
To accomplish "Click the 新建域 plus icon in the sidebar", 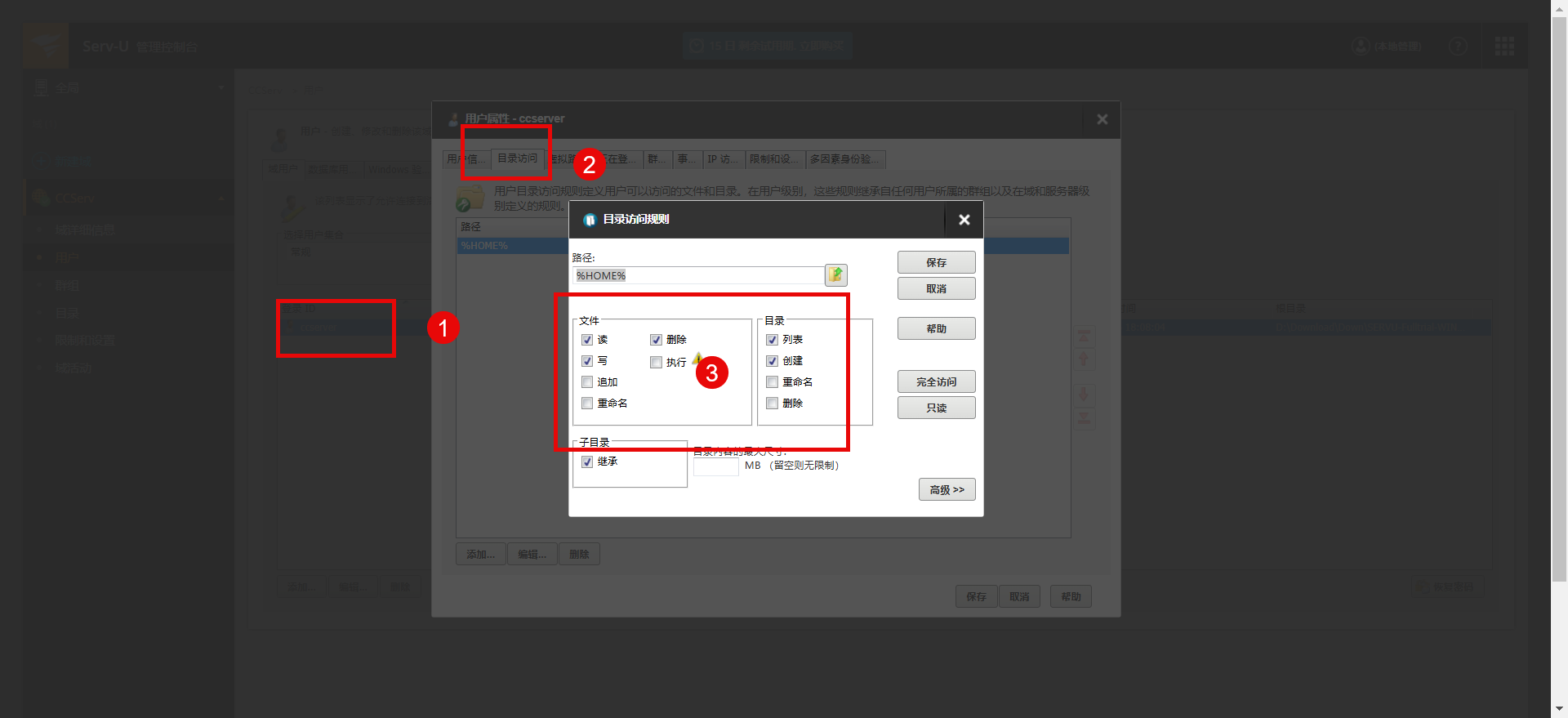I will pyautogui.click(x=42, y=161).
